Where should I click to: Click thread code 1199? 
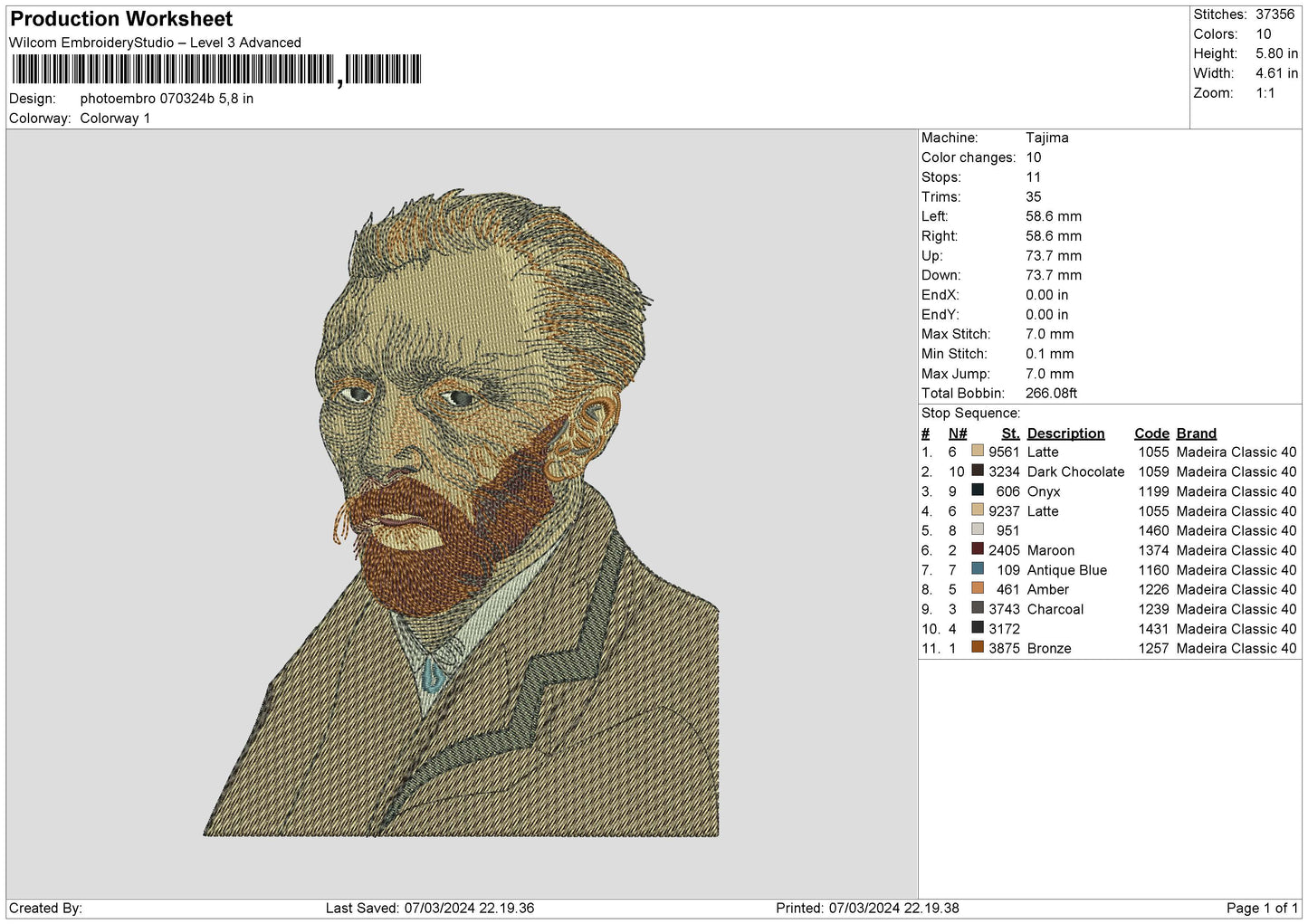click(x=1154, y=492)
